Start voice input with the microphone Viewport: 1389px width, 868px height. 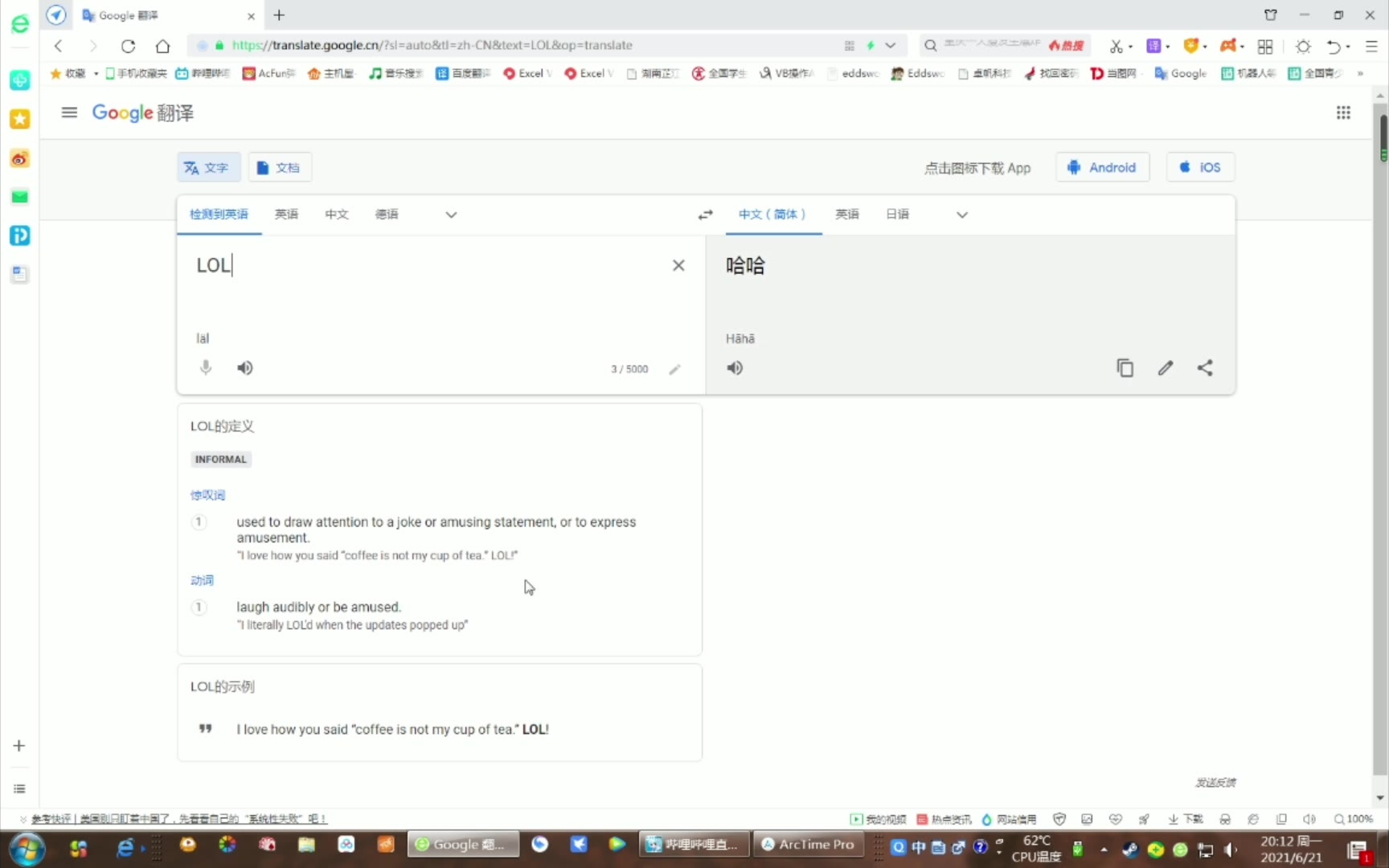[x=206, y=368]
